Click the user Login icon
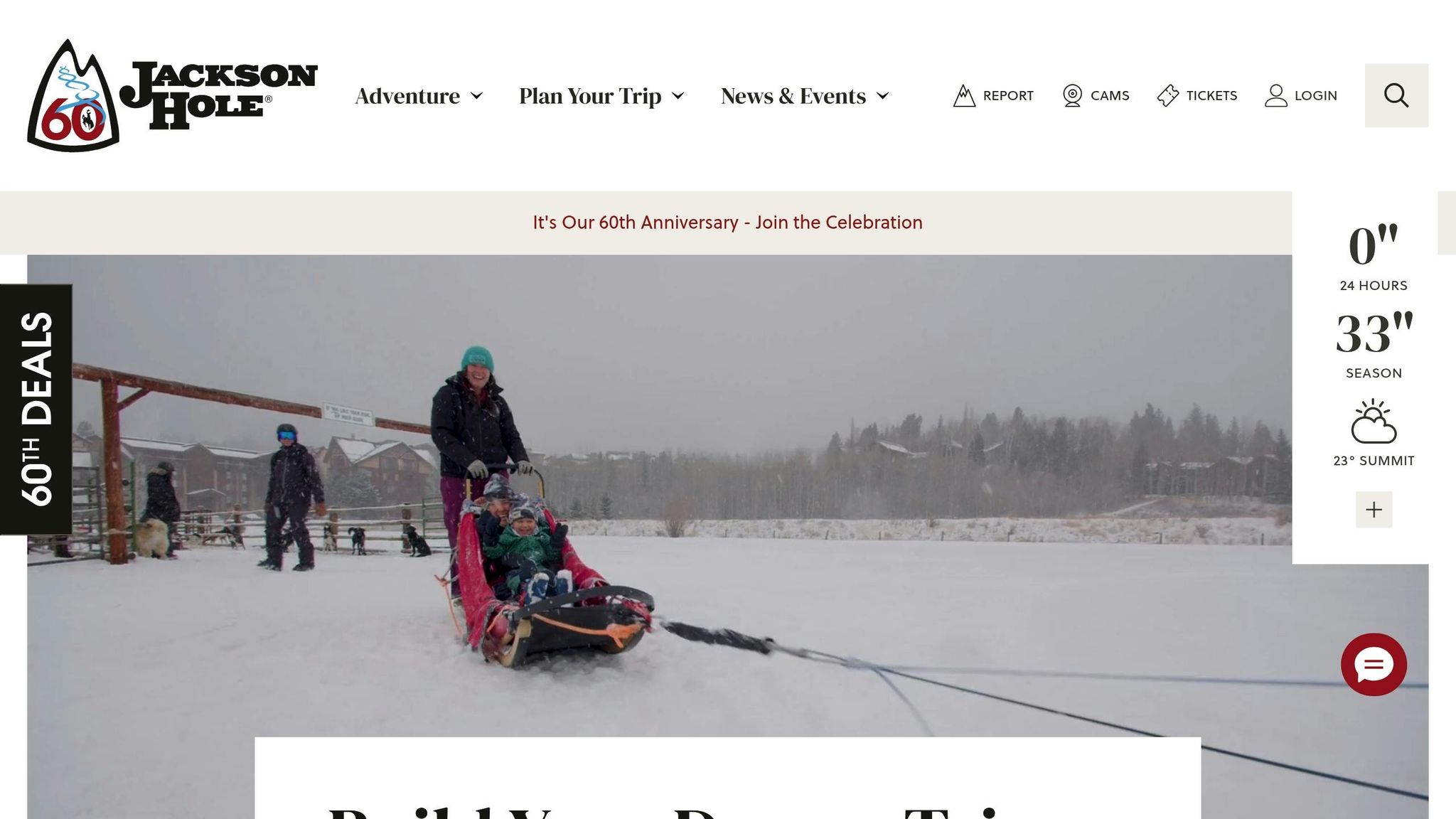1456x819 pixels. 1276,95
